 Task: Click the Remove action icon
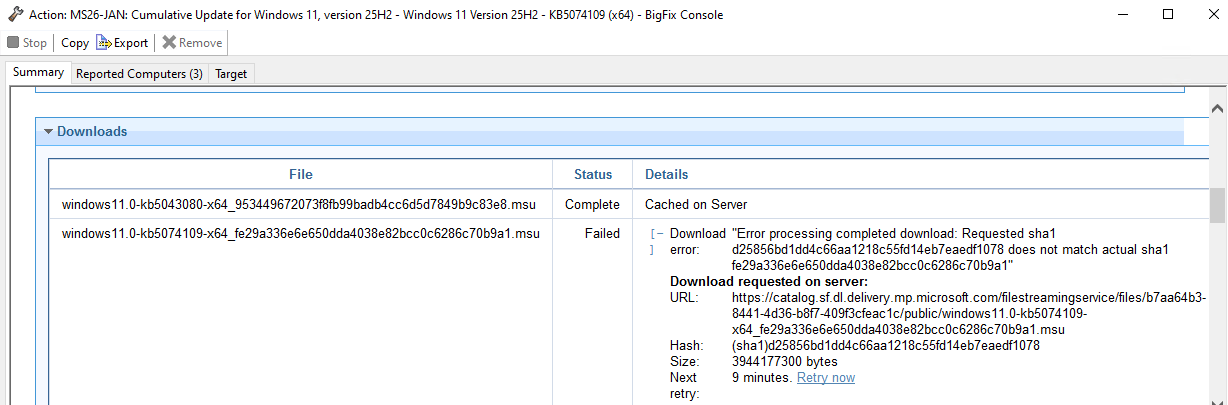(x=169, y=43)
